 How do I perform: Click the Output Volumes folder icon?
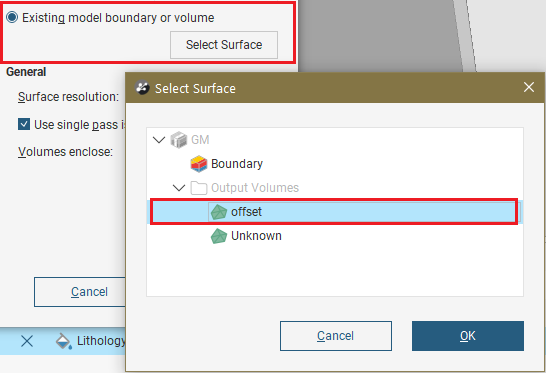click(x=199, y=188)
